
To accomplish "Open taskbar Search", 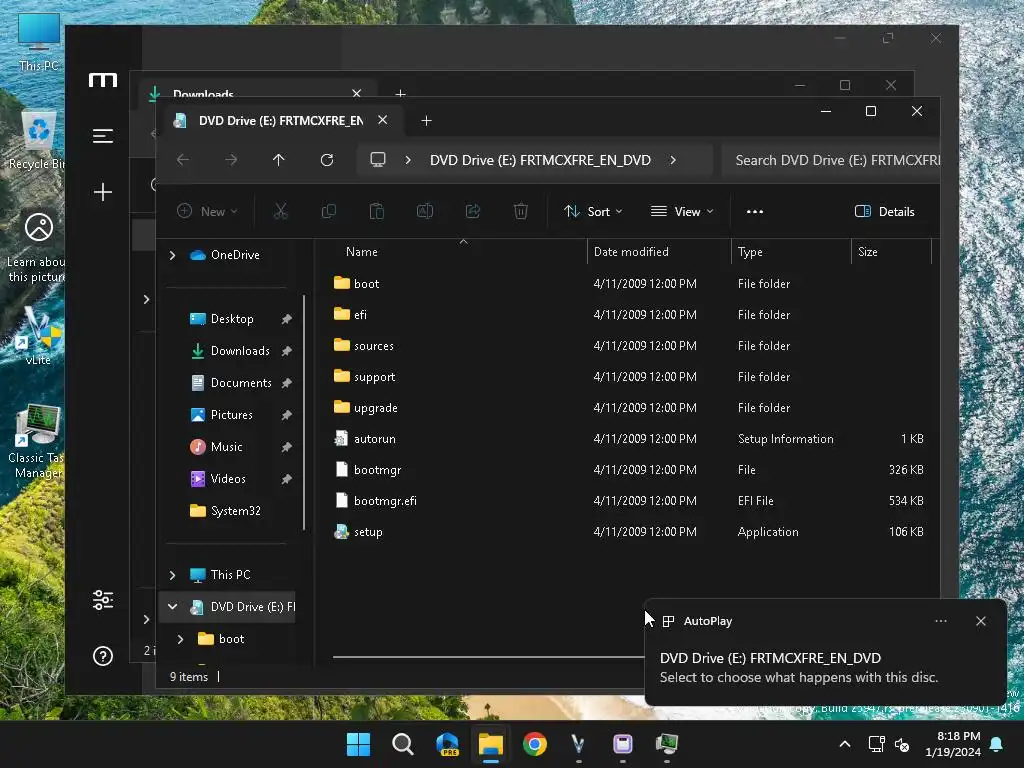I will coord(402,744).
